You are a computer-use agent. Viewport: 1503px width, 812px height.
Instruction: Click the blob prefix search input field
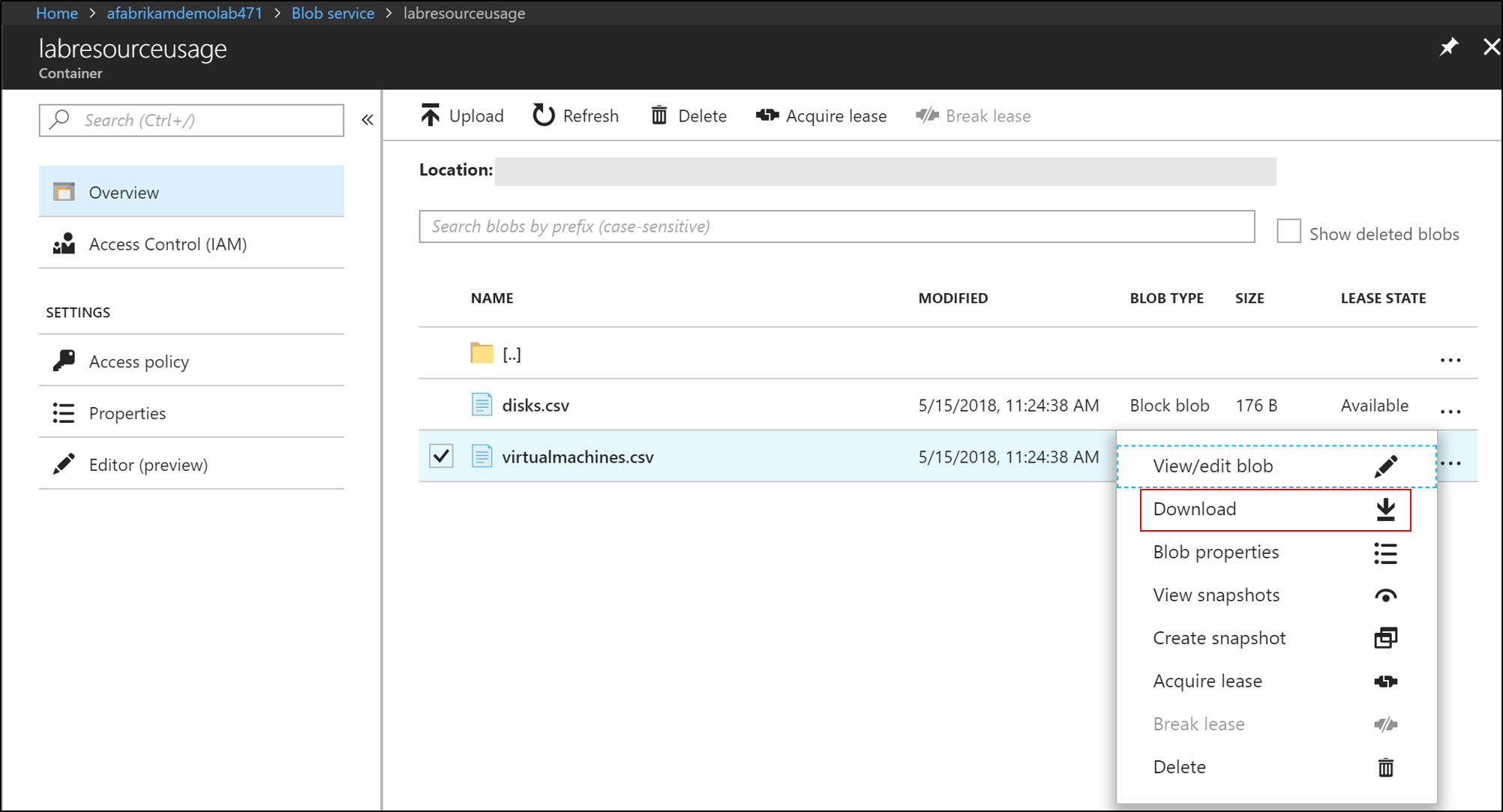tap(837, 226)
